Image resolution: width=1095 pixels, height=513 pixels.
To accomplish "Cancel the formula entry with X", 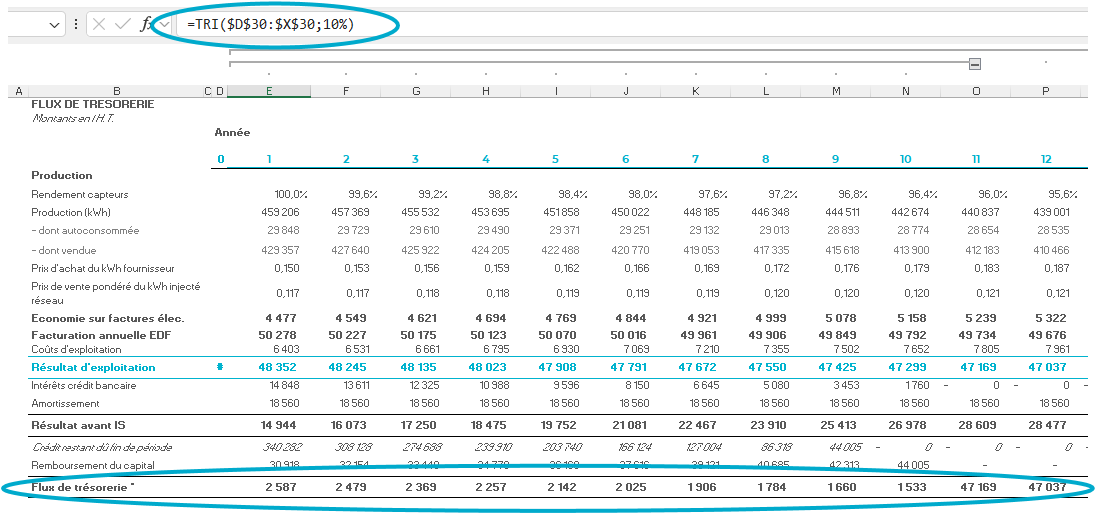I will [99, 24].
